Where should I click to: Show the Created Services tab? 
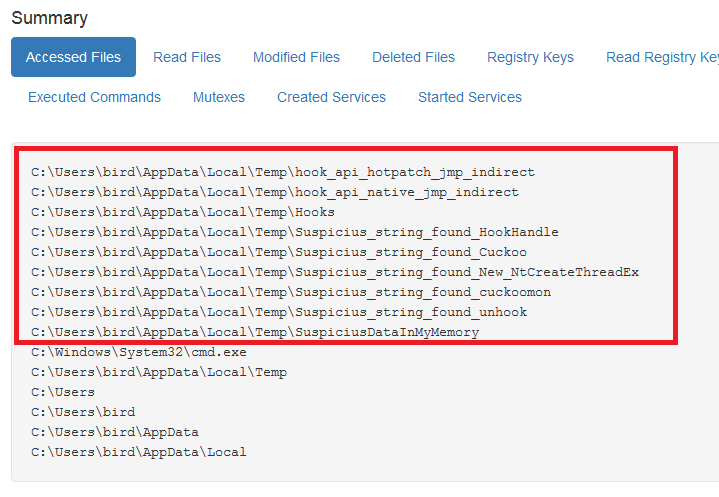click(331, 97)
